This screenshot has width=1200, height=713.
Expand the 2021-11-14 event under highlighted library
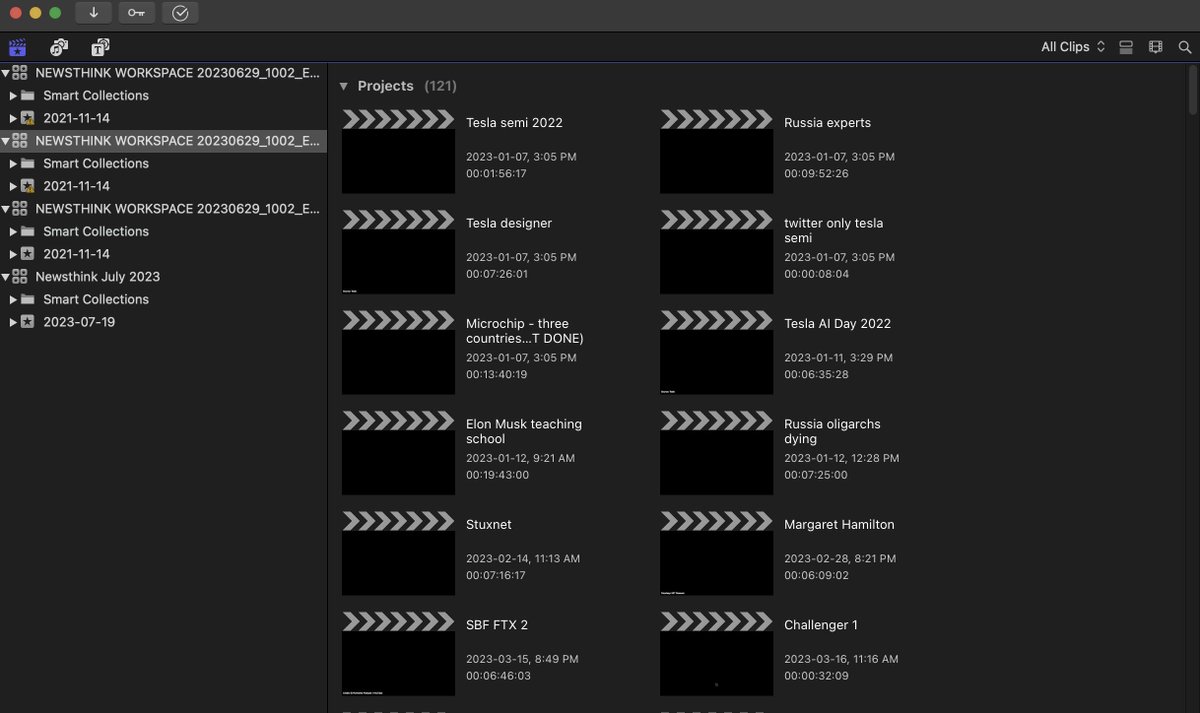(13, 186)
